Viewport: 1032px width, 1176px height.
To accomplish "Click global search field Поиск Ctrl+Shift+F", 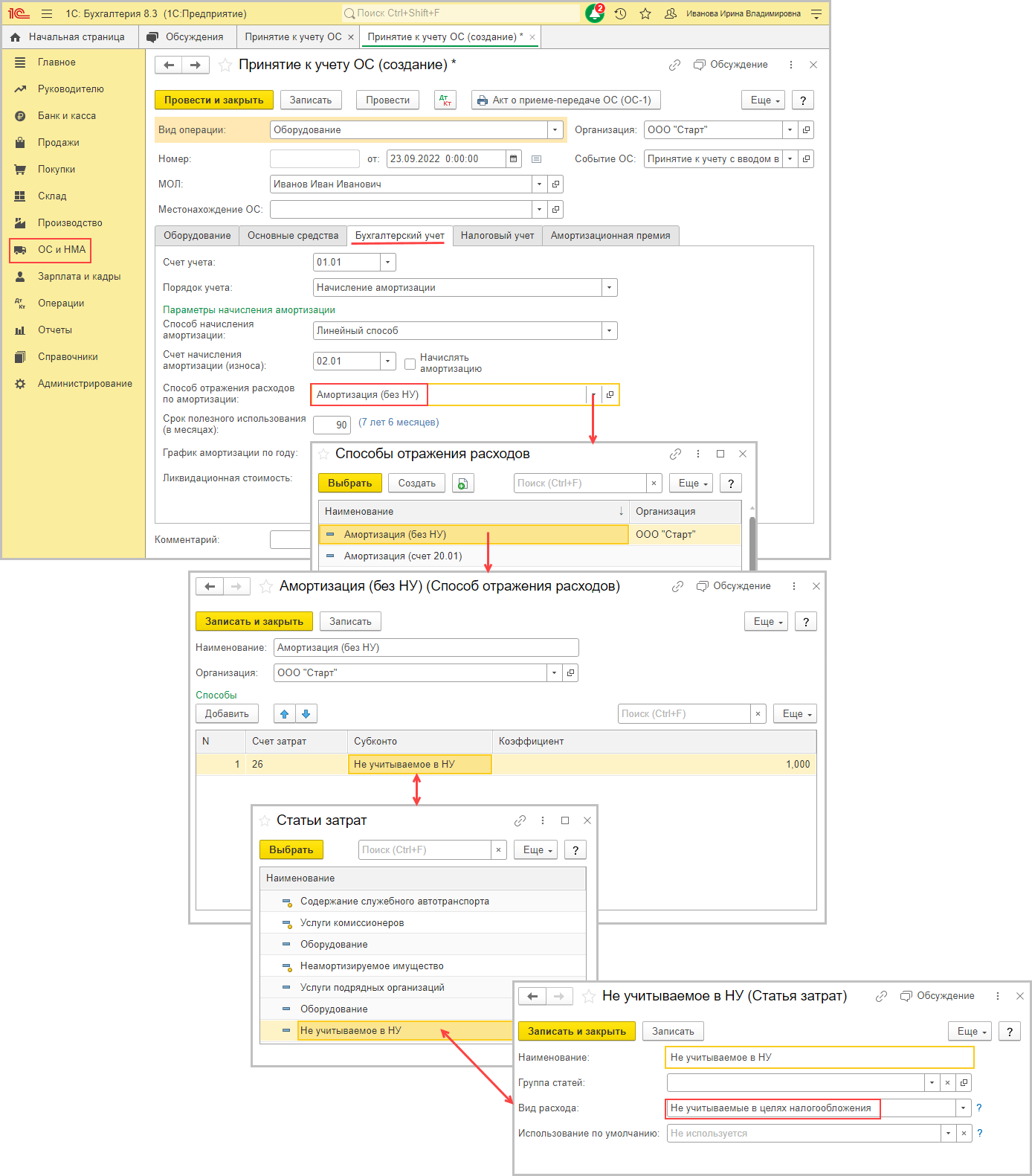I will [461, 13].
